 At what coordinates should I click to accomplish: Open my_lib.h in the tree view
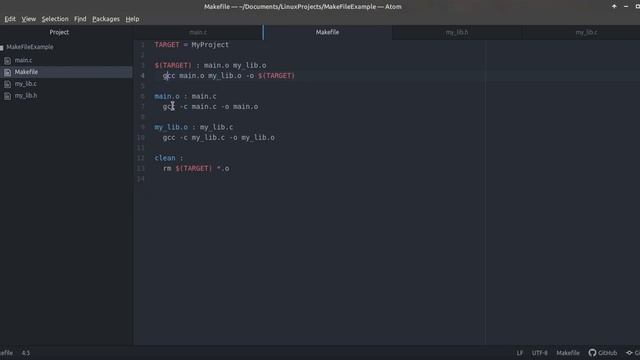[x=26, y=96]
